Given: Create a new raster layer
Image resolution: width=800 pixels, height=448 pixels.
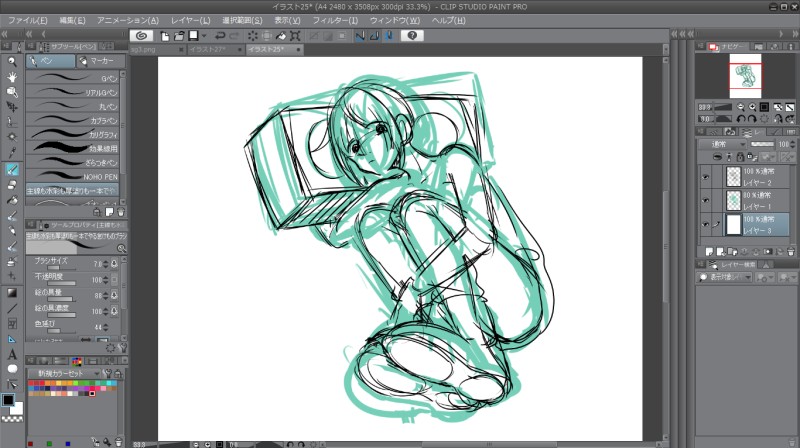Looking at the screenshot, I should pos(709,252).
